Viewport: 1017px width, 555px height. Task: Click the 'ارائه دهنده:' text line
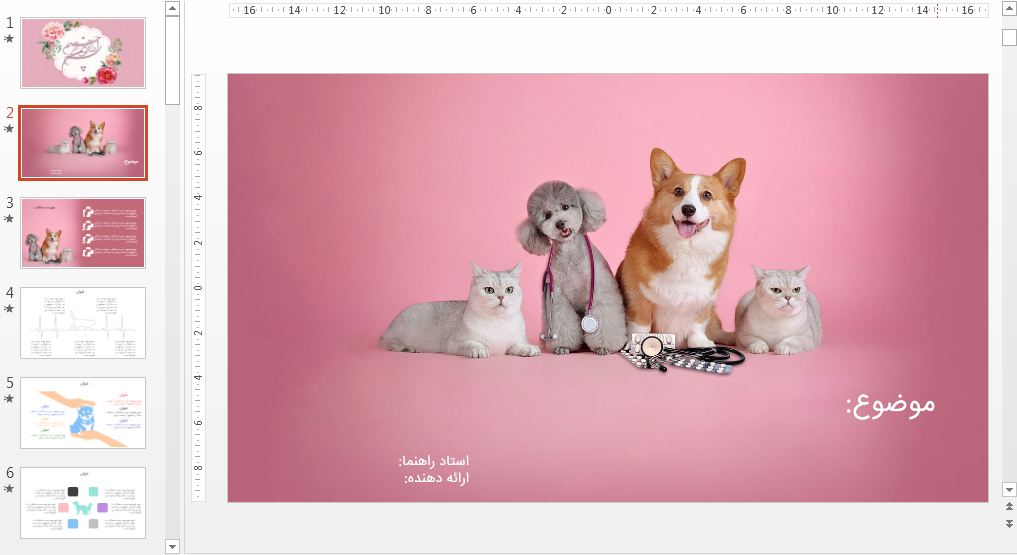pyautogui.click(x=436, y=478)
